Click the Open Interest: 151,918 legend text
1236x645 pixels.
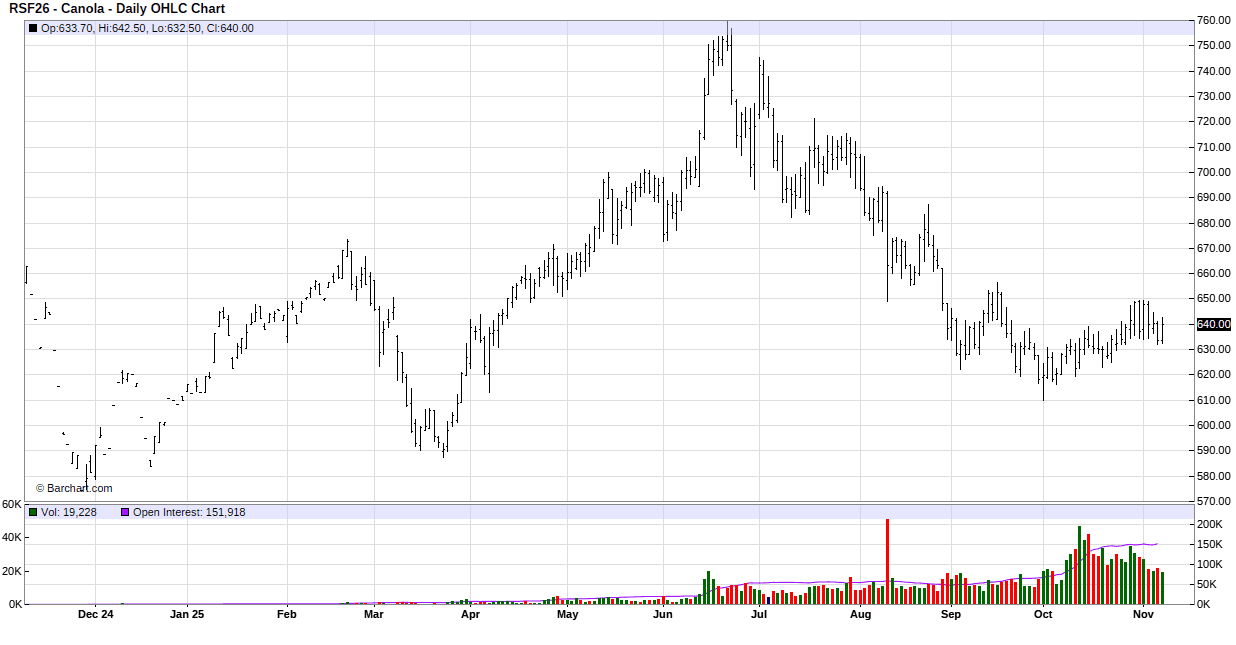189,512
